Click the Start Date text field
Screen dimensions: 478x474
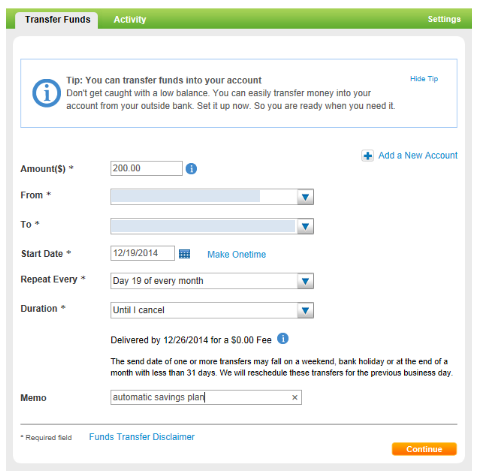[x=142, y=253]
